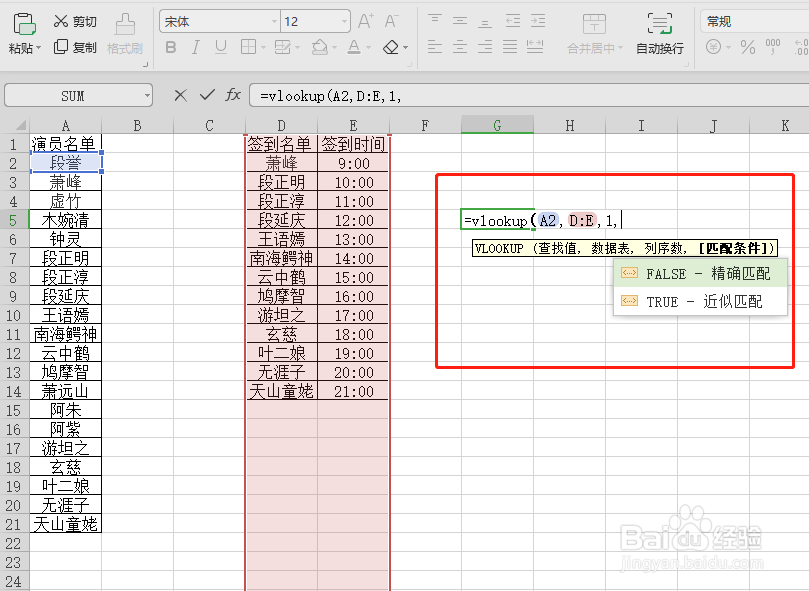This screenshot has width=809, height=591.
Task: Cancel formula entry with the X button
Action: pos(180,95)
